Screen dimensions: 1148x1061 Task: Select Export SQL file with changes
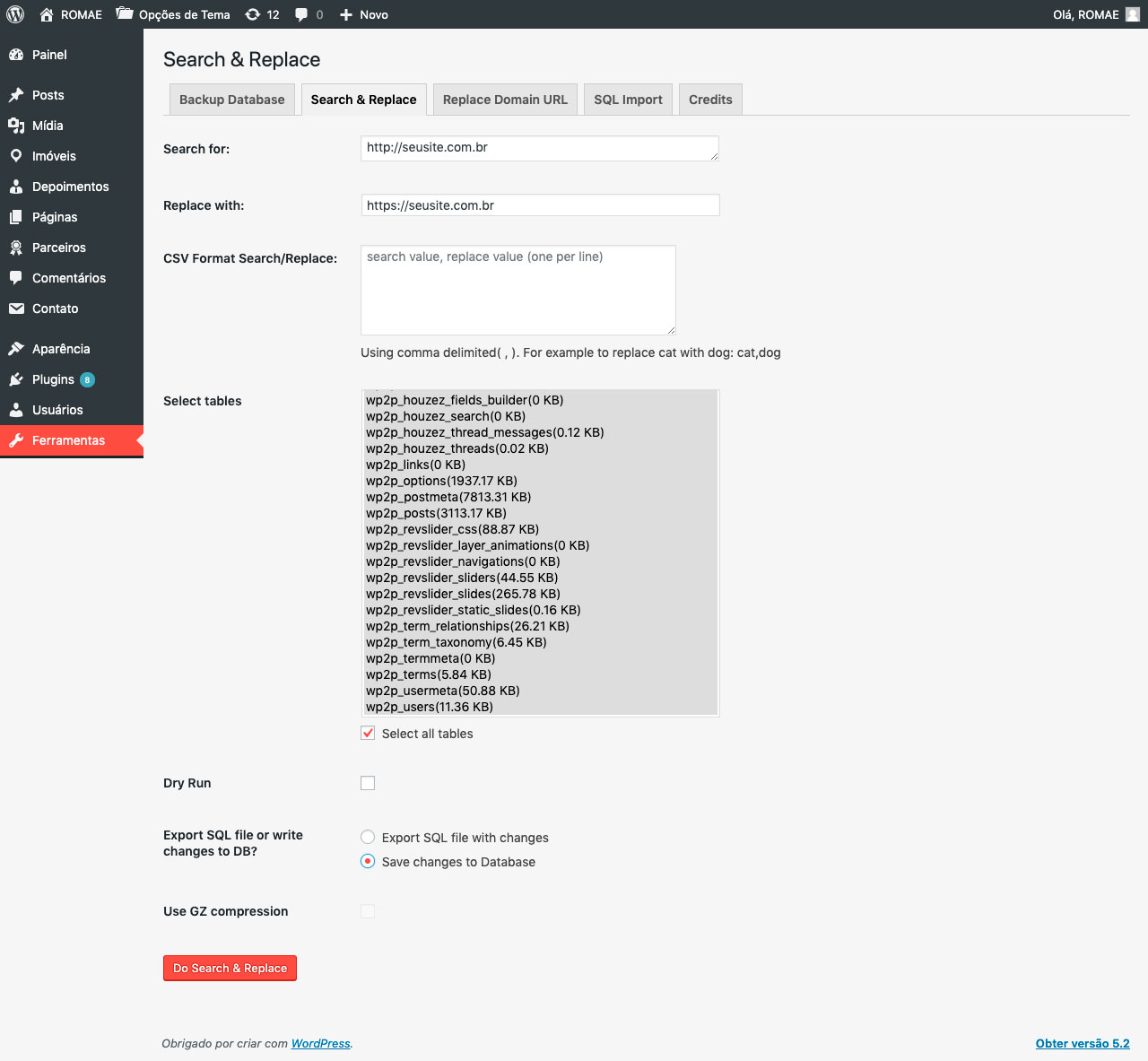(x=368, y=837)
